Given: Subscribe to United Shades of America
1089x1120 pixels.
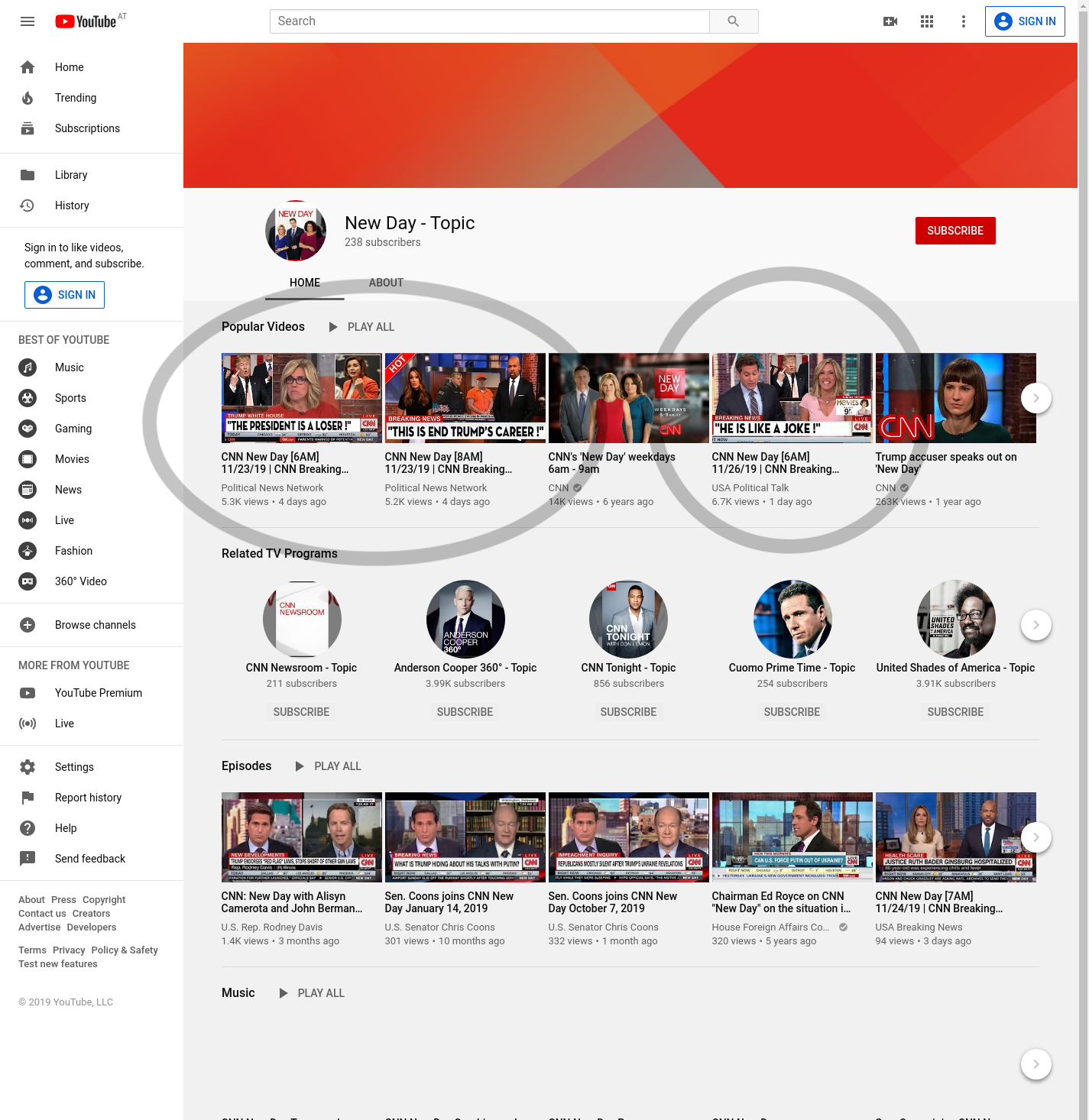Looking at the screenshot, I should (x=956, y=712).
